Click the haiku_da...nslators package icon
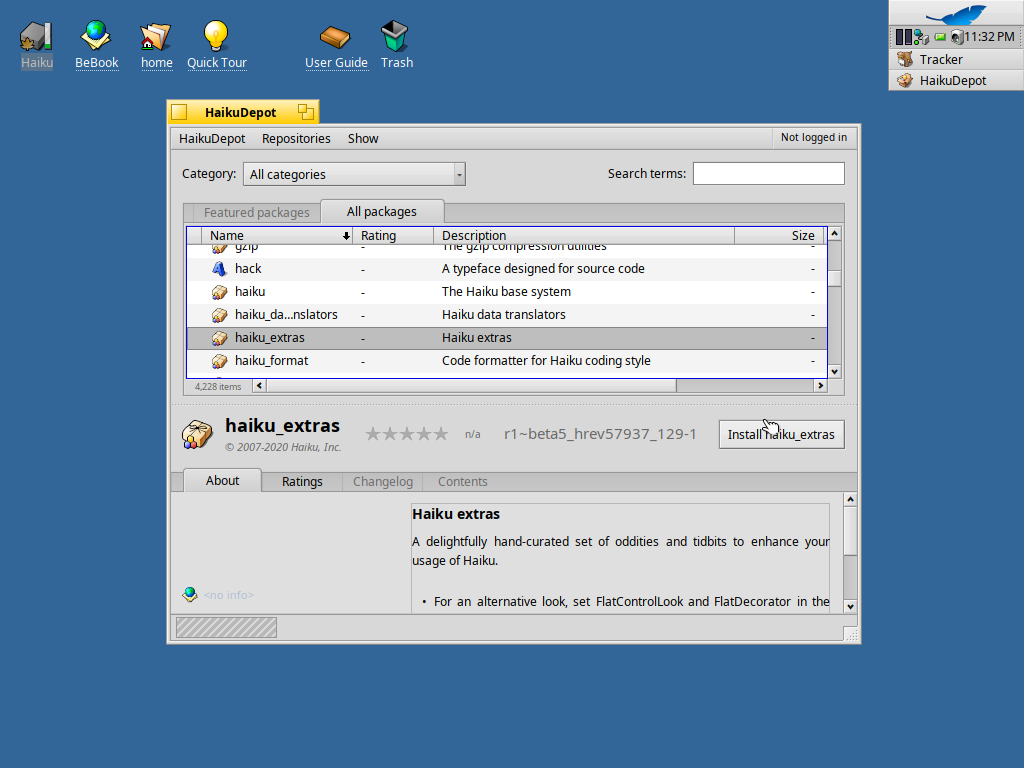Image resolution: width=1024 pixels, height=768 pixels. point(219,315)
